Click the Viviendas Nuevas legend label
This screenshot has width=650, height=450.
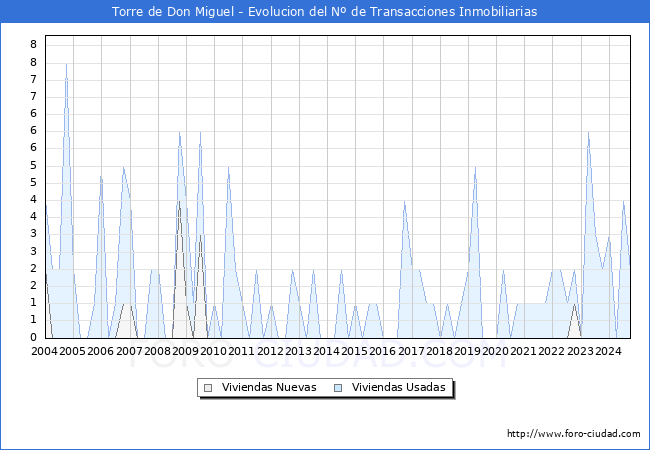(x=269, y=387)
